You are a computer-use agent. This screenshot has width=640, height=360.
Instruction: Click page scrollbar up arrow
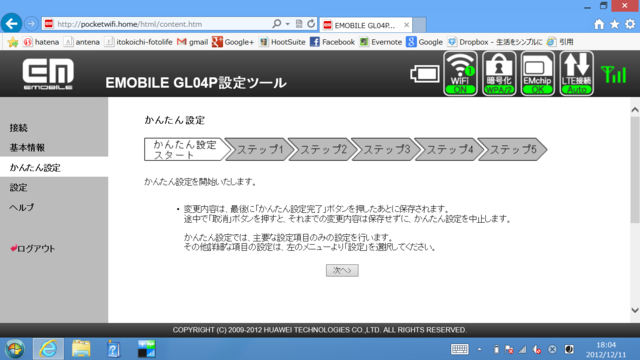click(635, 110)
